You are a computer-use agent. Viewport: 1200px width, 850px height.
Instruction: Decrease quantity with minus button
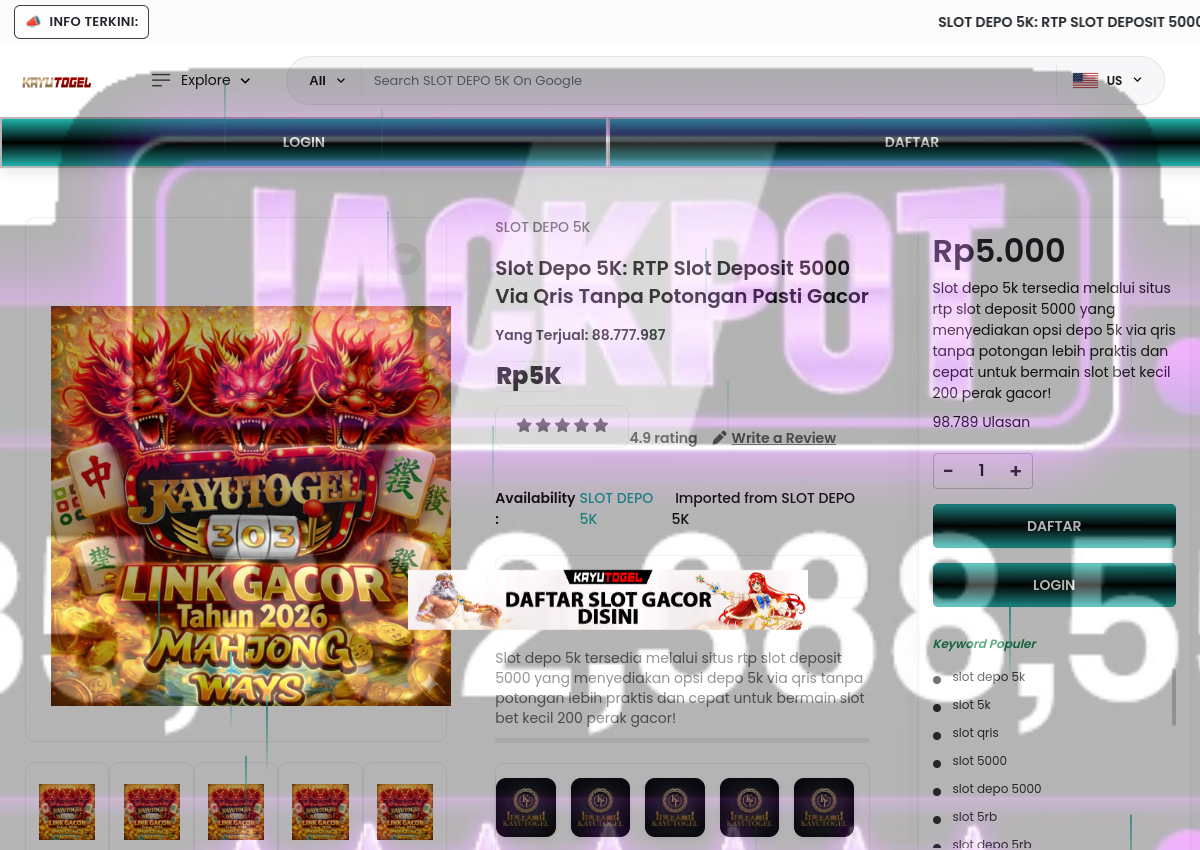948,471
